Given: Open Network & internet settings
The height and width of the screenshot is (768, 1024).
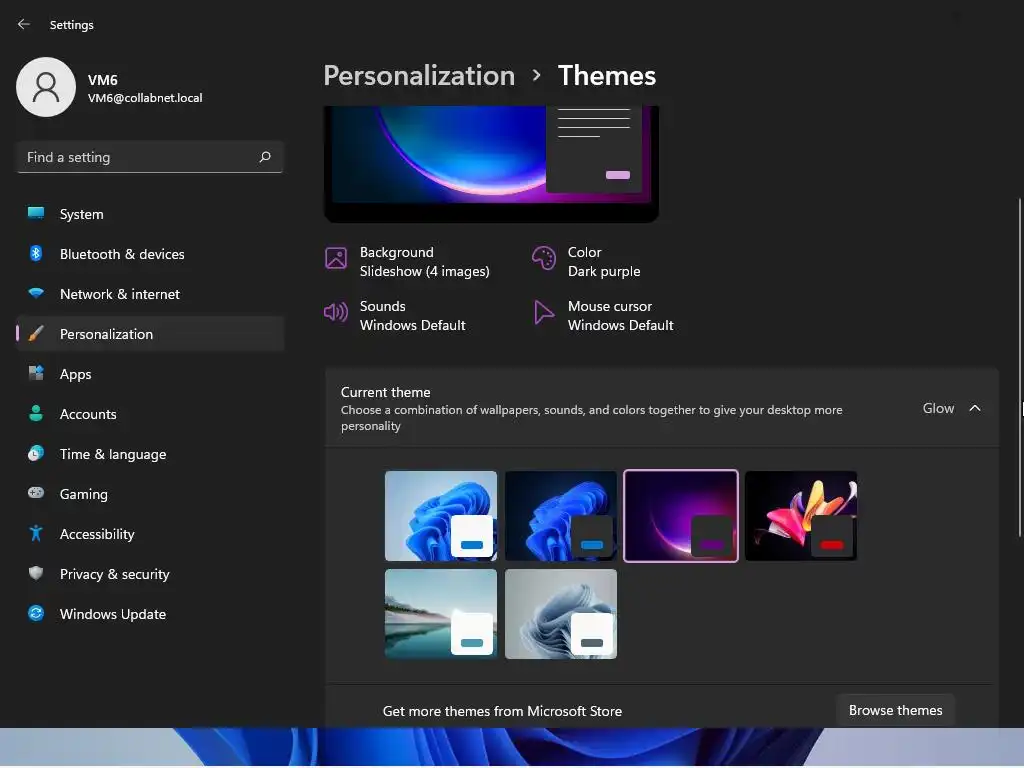Looking at the screenshot, I should (150, 294).
